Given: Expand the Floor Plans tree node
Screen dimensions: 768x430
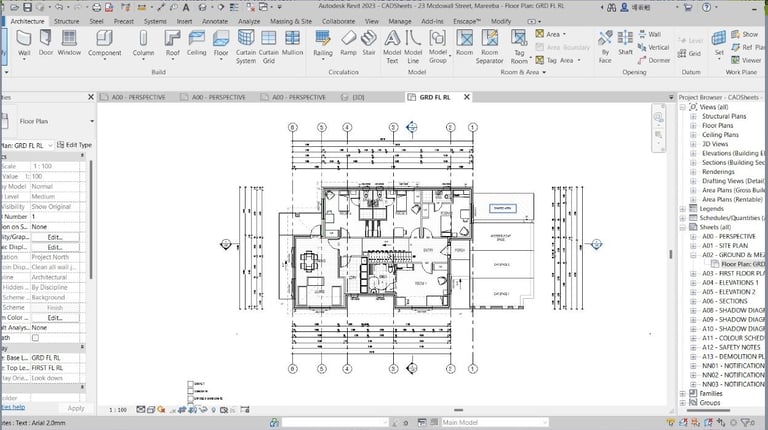Looking at the screenshot, I should (693, 126).
